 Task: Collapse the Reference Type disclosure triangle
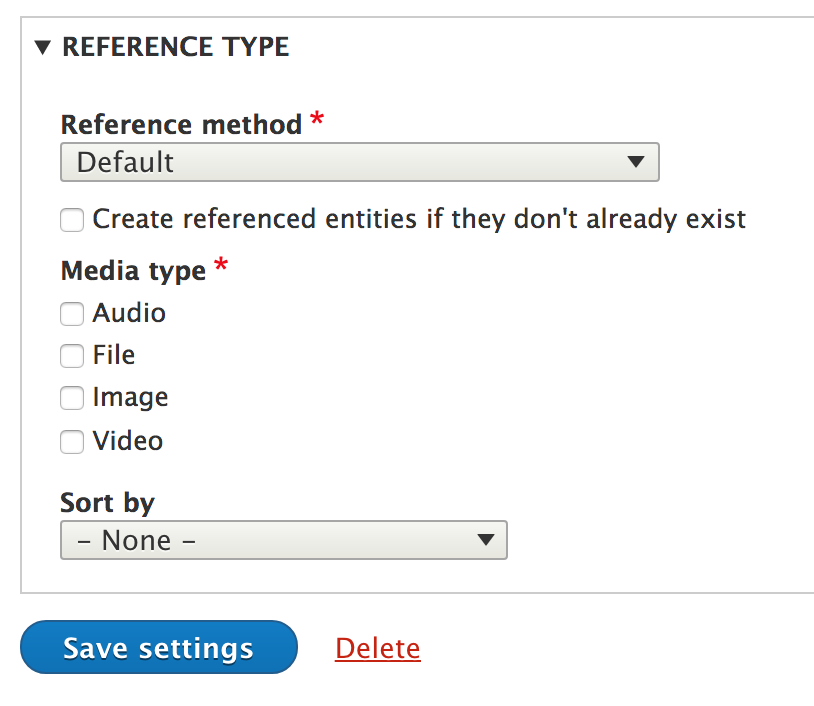click(42, 47)
